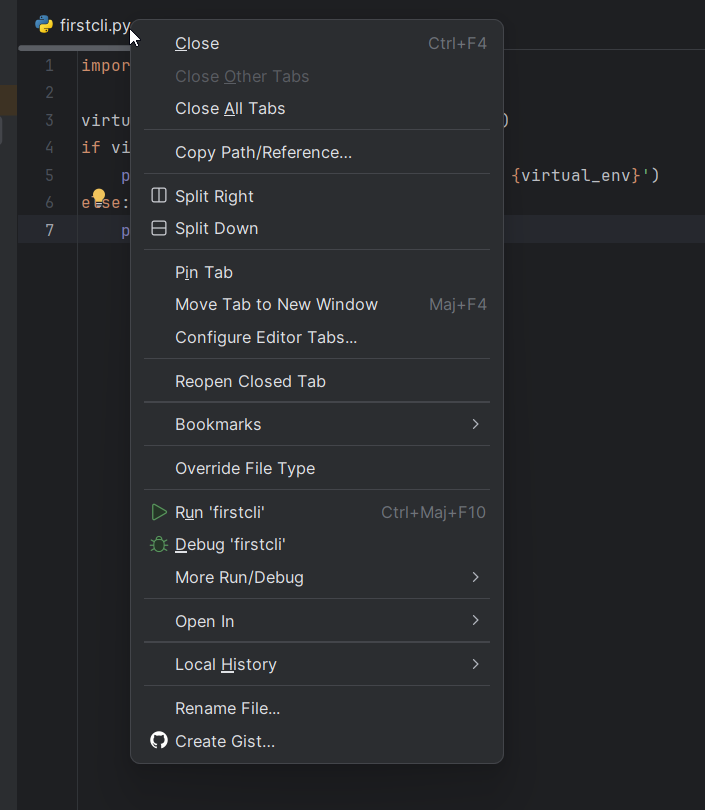Select Reopen Closed Tab
Image resolution: width=705 pixels, height=810 pixels.
250,381
